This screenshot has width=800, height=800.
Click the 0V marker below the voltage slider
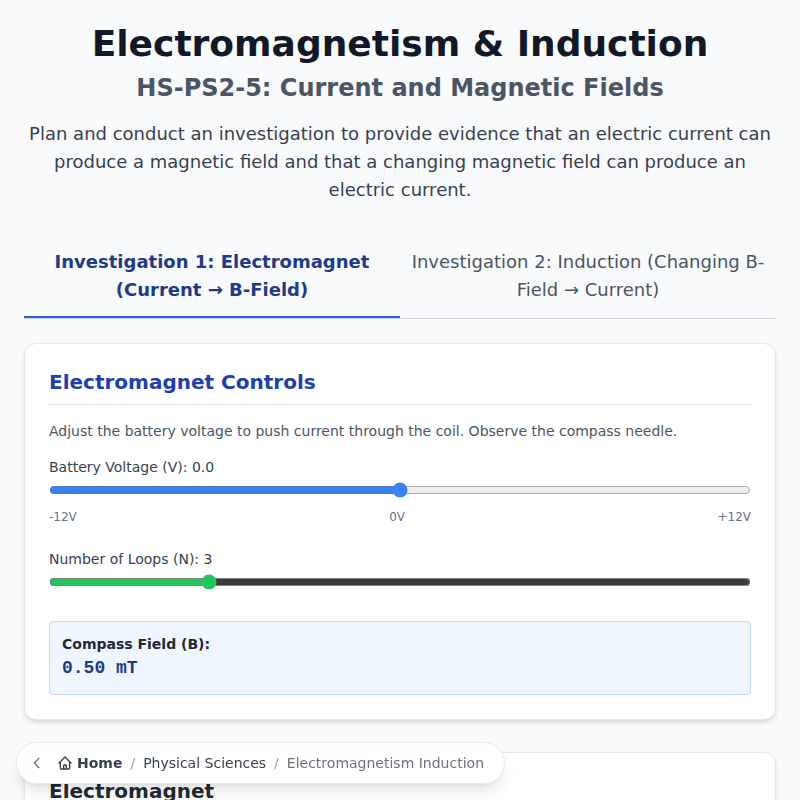point(398,517)
